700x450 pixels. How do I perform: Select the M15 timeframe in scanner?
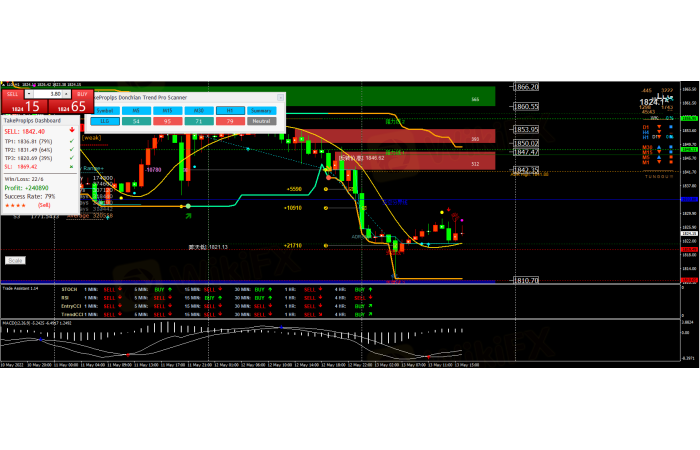(167, 110)
